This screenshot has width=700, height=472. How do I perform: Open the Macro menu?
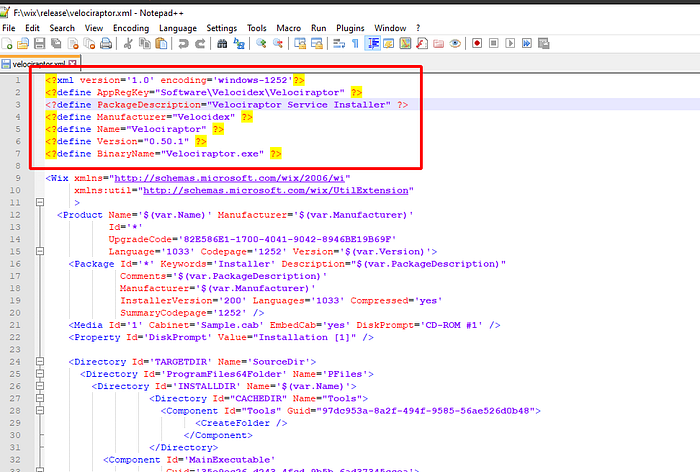coord(288,28)
